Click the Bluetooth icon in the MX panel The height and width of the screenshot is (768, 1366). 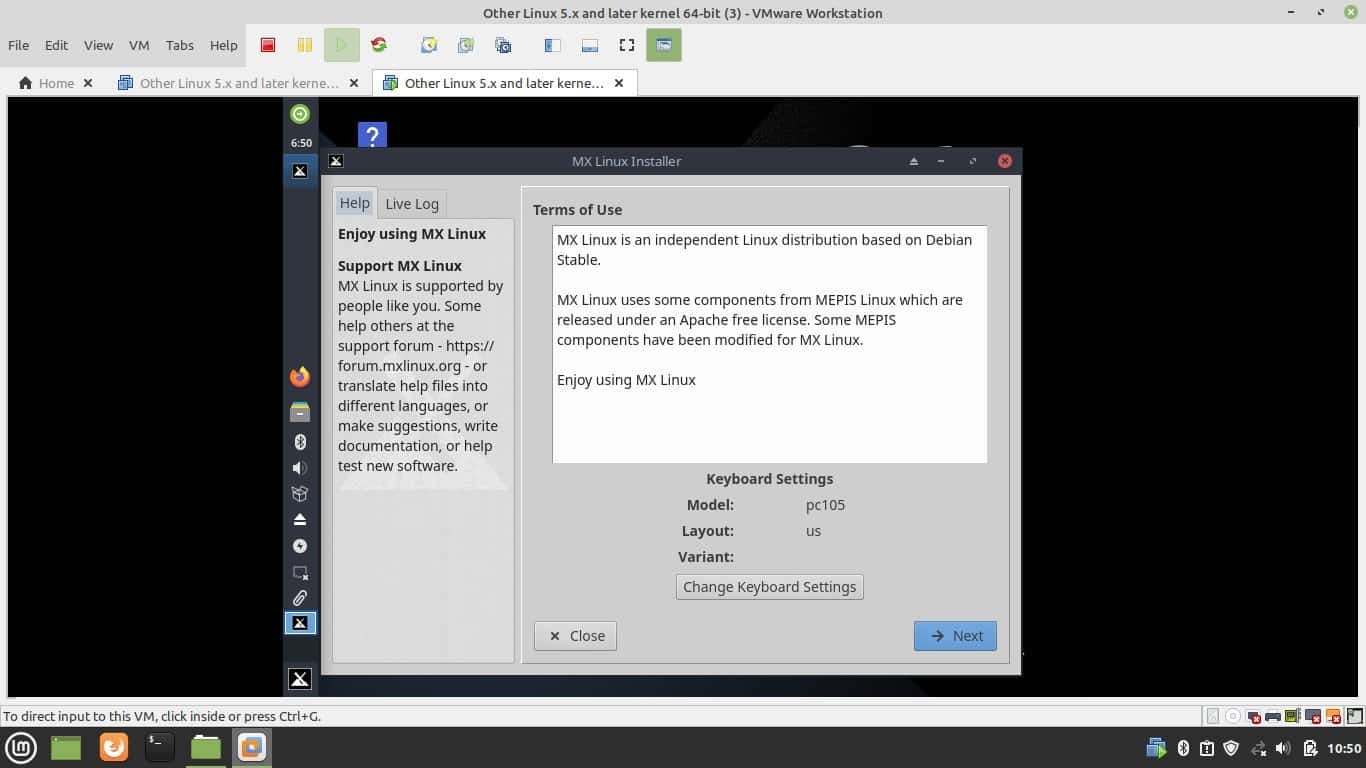(300, 442)
